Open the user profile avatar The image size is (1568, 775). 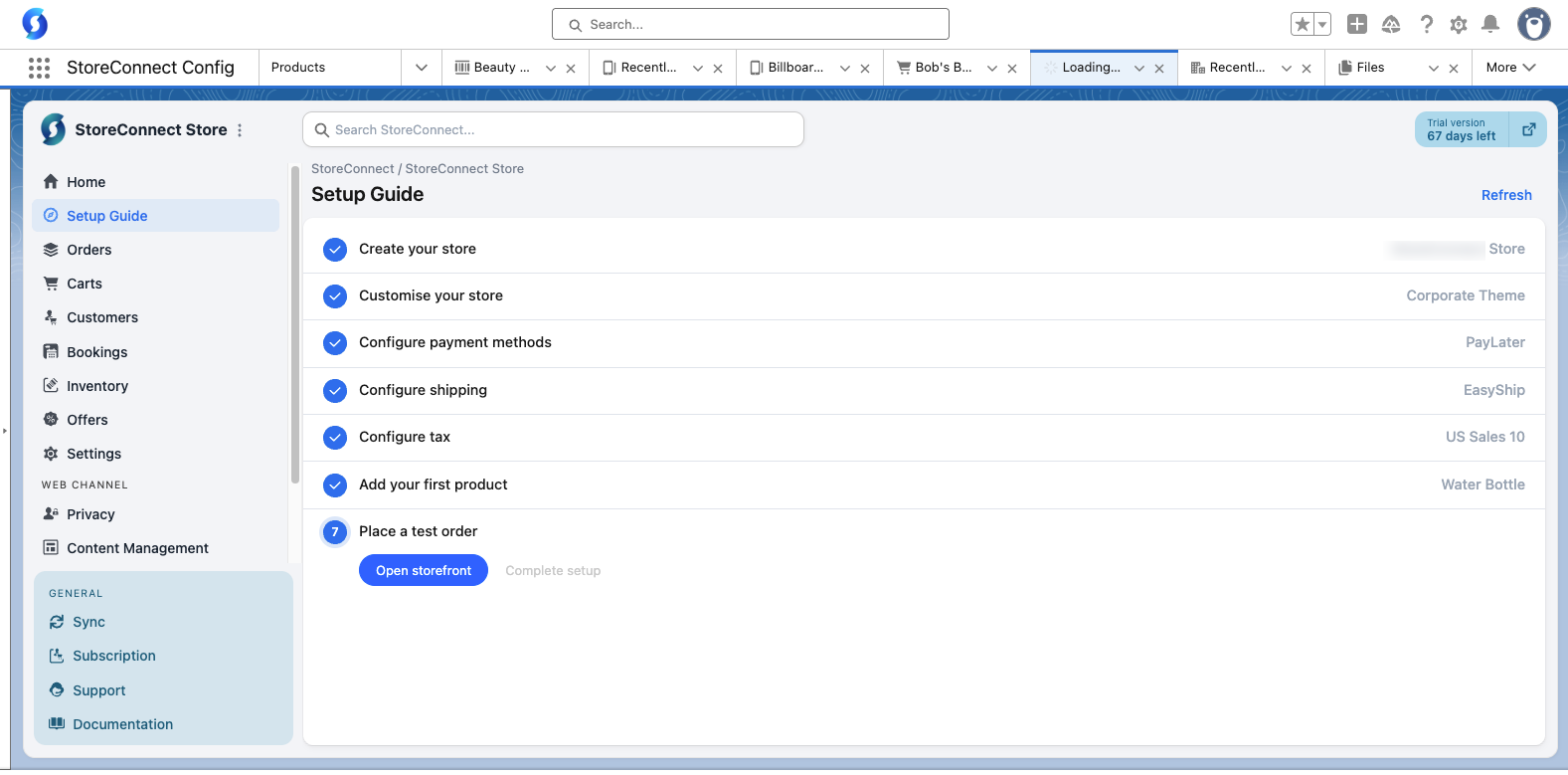[x=1534, y=24]
